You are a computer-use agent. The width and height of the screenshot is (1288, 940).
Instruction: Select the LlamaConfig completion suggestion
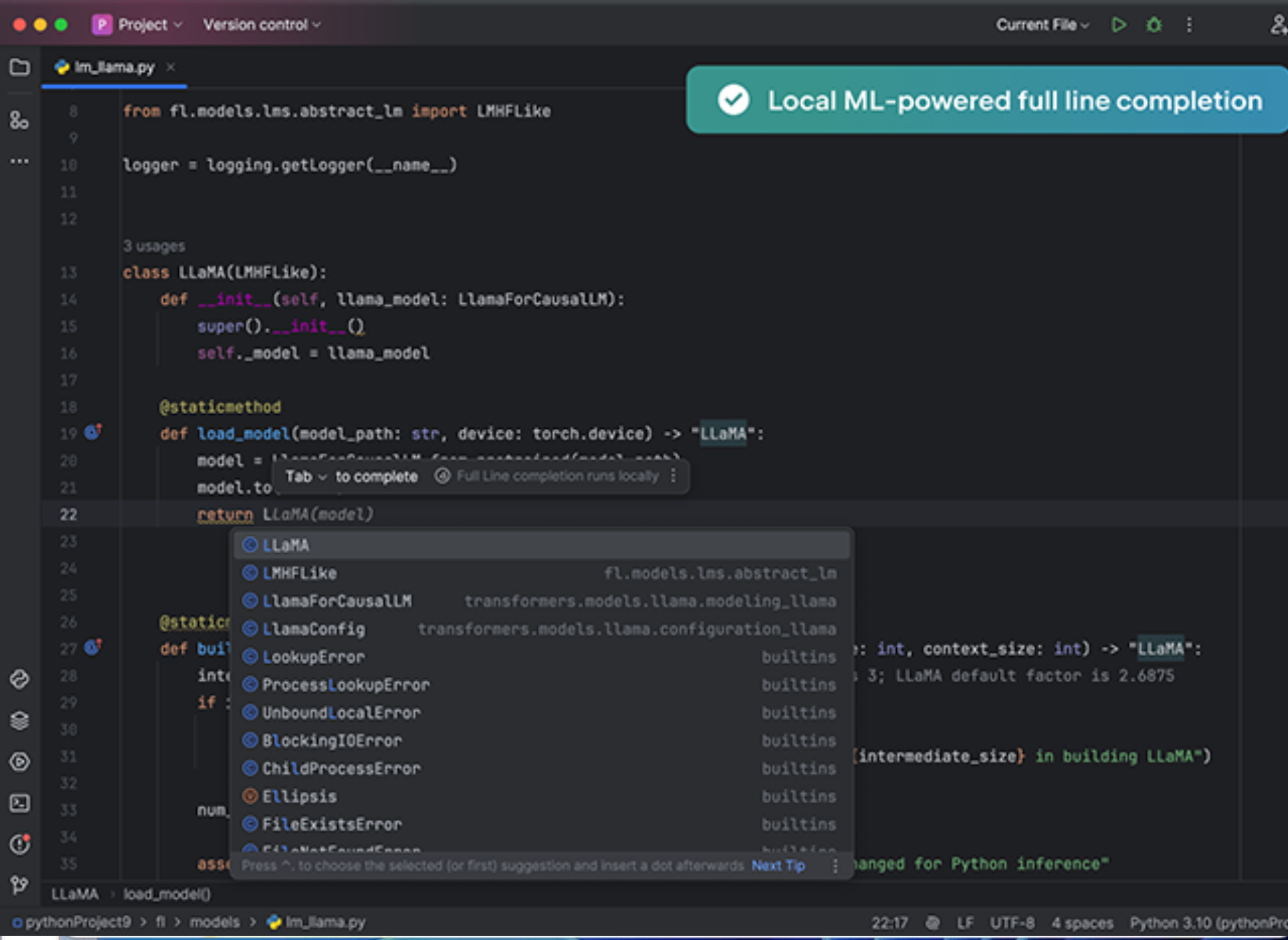[541, 629]
